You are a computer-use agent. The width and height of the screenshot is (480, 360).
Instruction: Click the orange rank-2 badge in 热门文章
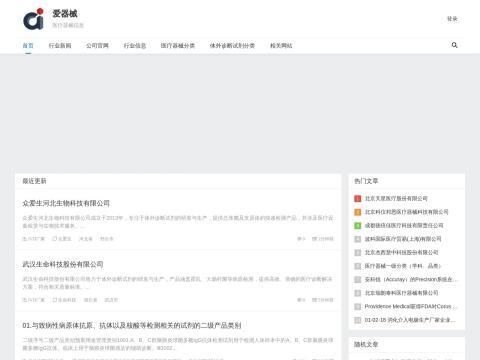[x=358, y=212]
